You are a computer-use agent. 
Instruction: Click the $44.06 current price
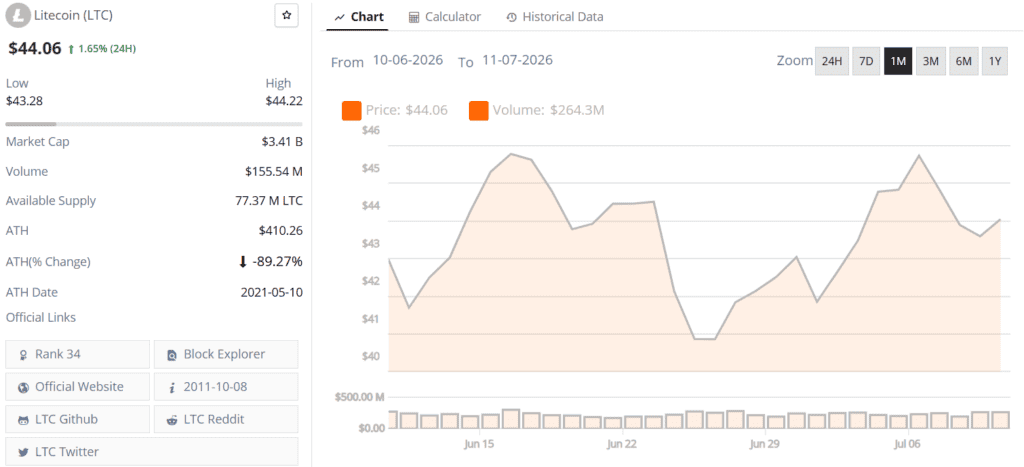pos(35,48)
